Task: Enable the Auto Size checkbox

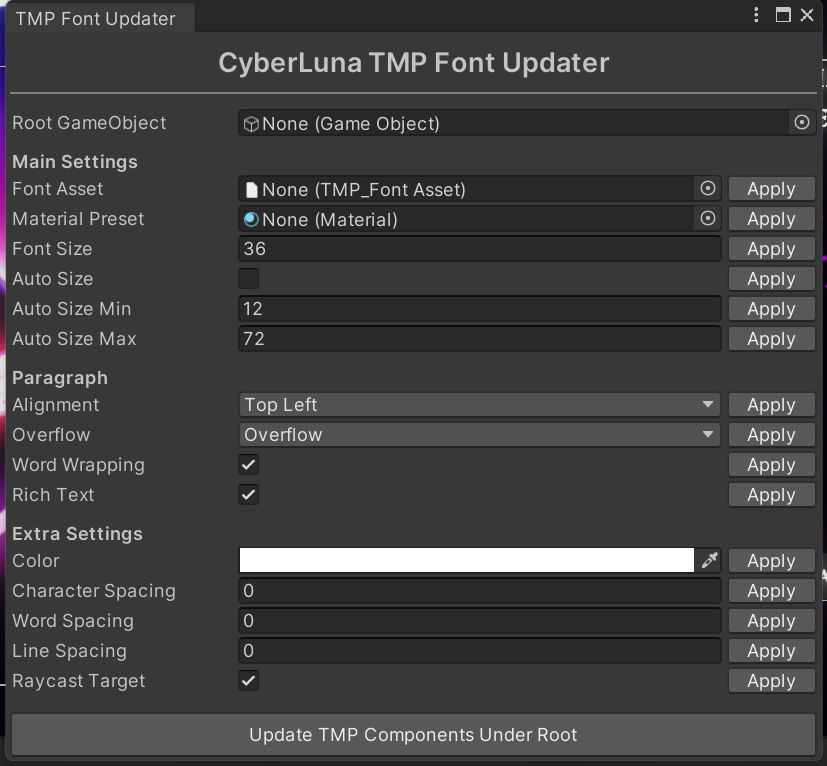Action: (x=249, y=279)
